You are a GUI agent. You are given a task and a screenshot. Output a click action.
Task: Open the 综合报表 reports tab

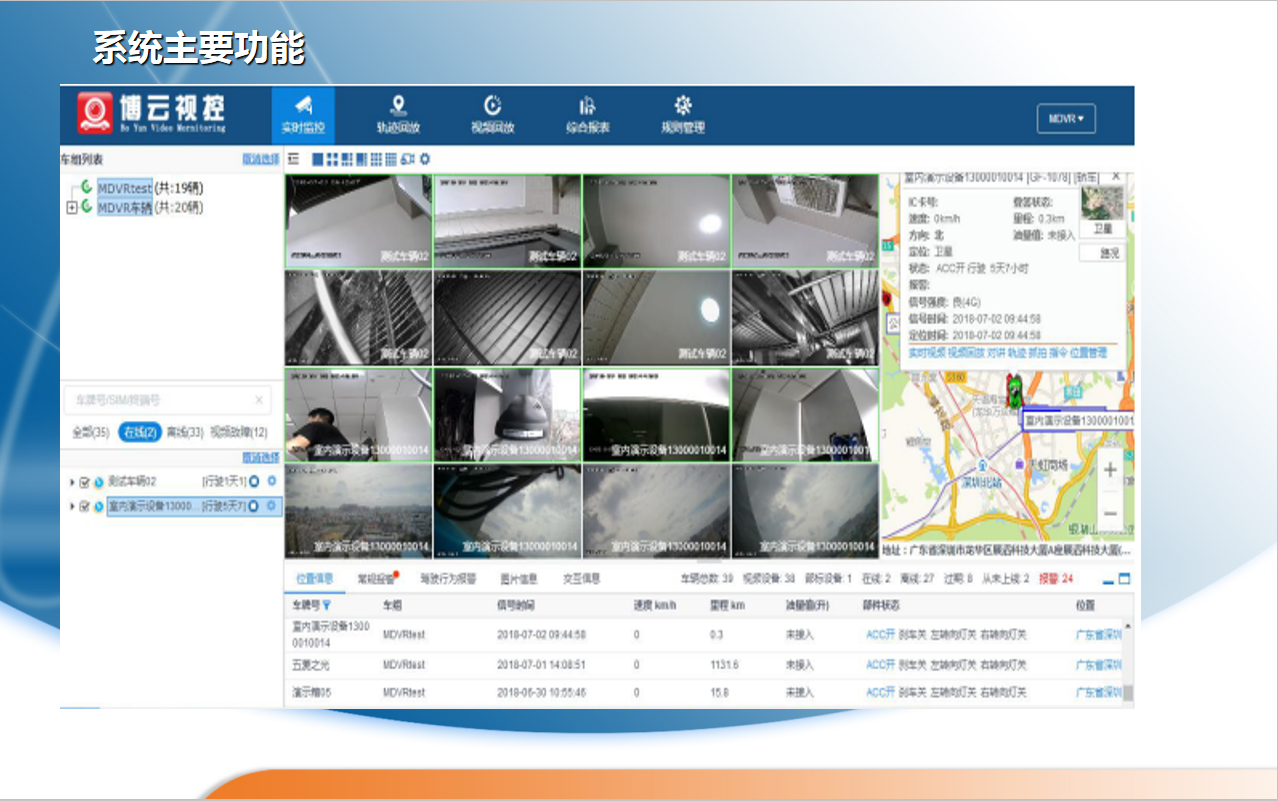pos(588,115)
